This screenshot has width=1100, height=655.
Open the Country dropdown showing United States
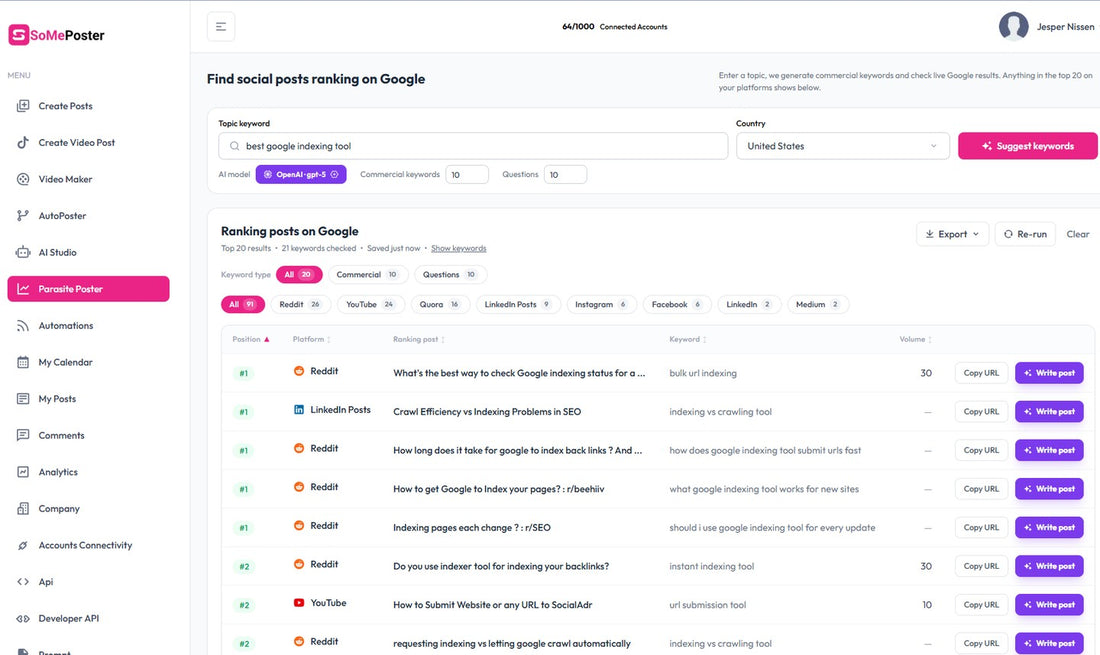[x=843, y=146]
